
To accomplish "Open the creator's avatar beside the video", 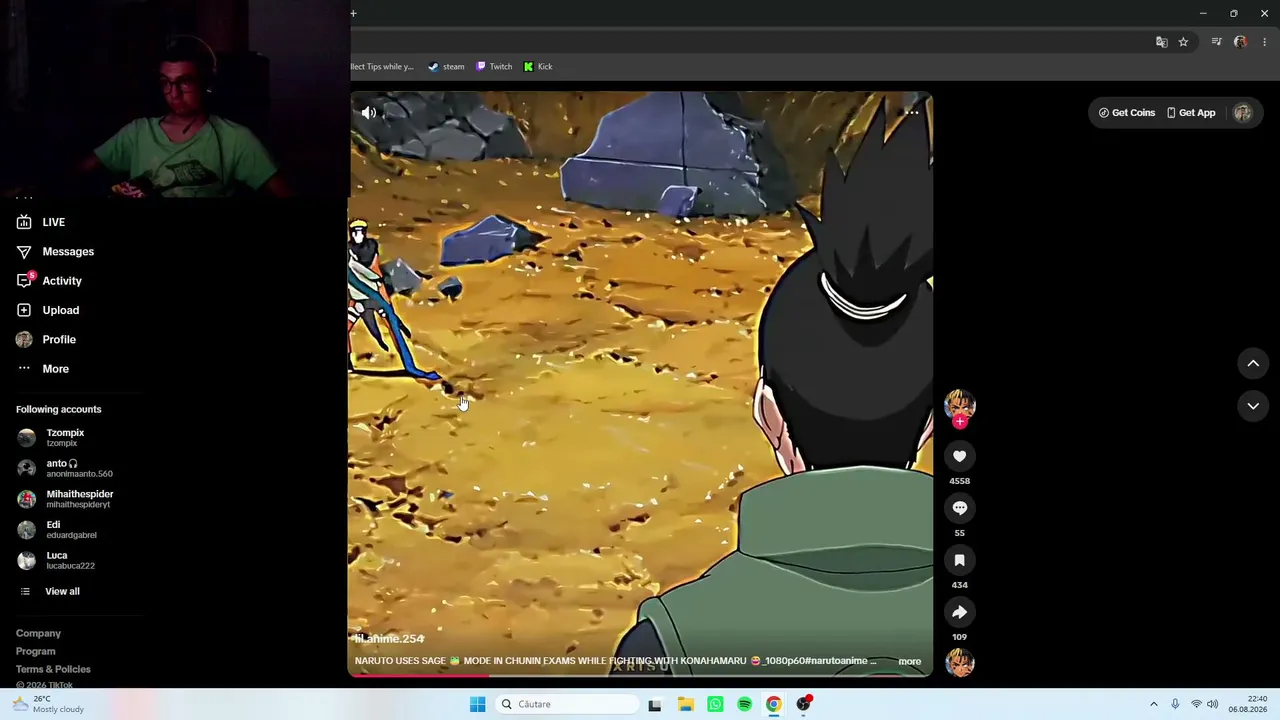I will 959,403.
